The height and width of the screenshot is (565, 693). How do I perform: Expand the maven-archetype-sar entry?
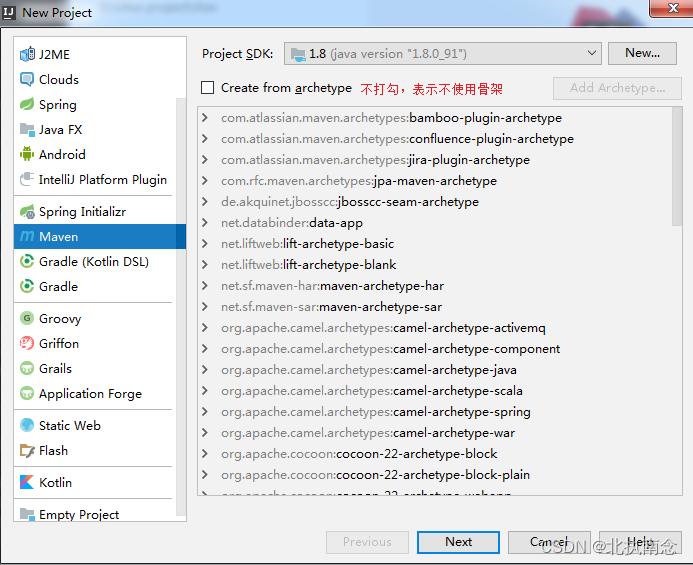point(205,307)
